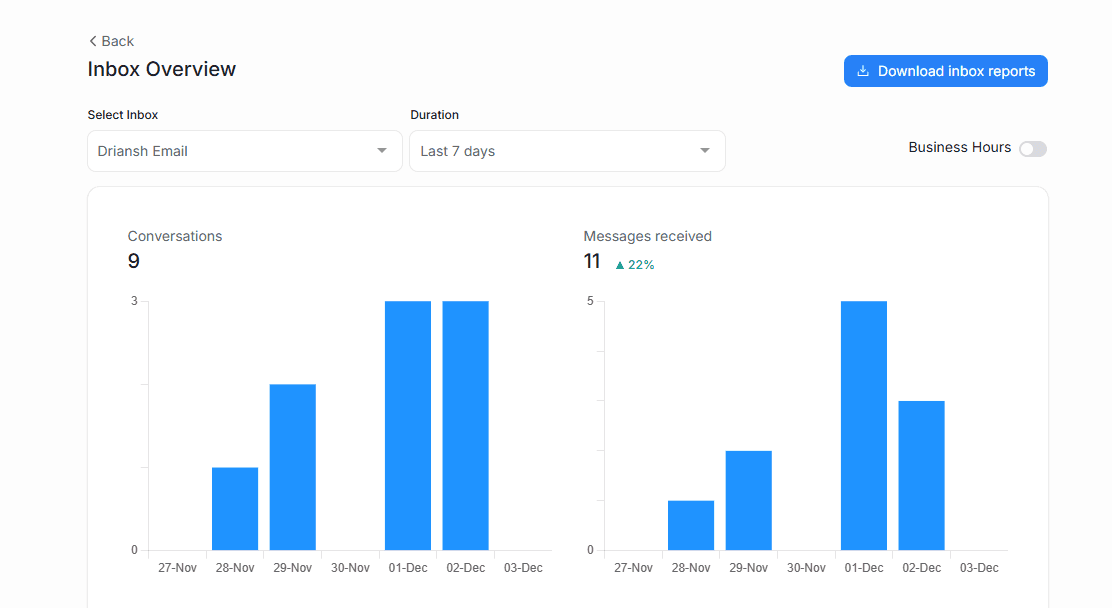
Task: Click the download icon in the reports button
Action: point(861,70)
